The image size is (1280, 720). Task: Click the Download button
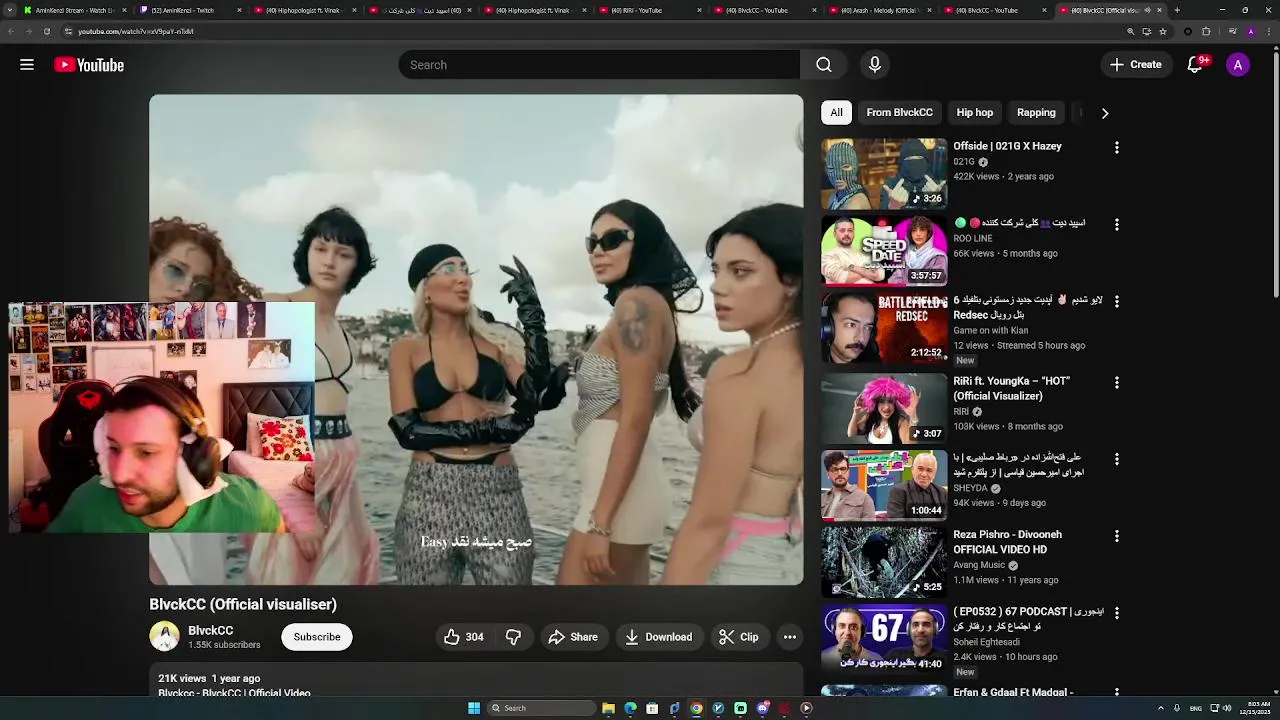(659, 637)
